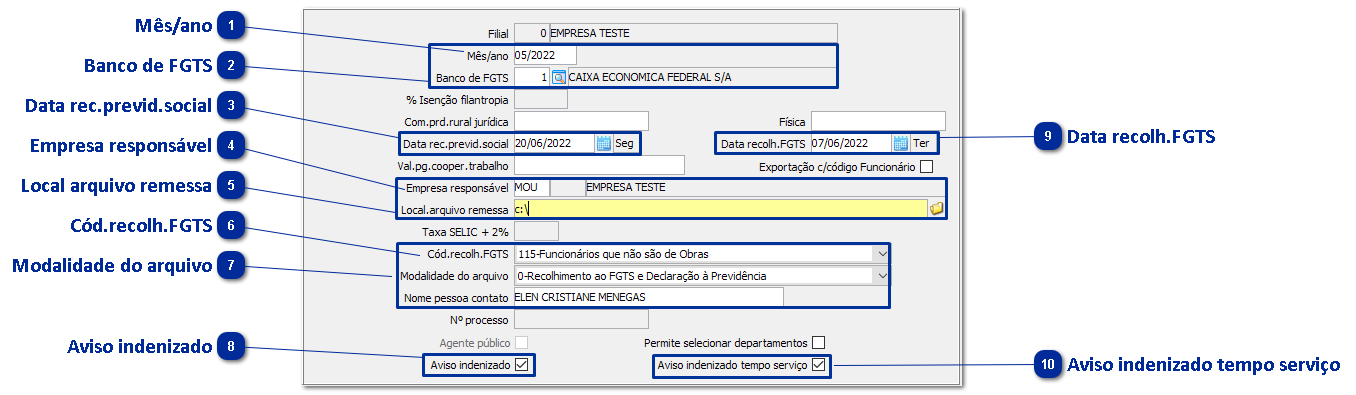
Task: Click the Filial number field
Action: coord(531,34)
